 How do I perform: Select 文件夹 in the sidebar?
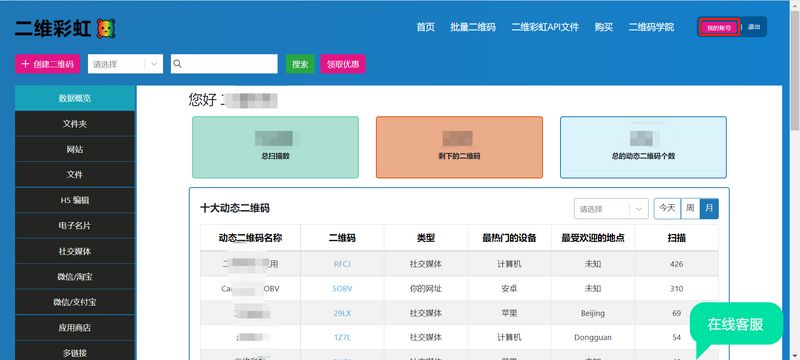(x=75, y=124)
